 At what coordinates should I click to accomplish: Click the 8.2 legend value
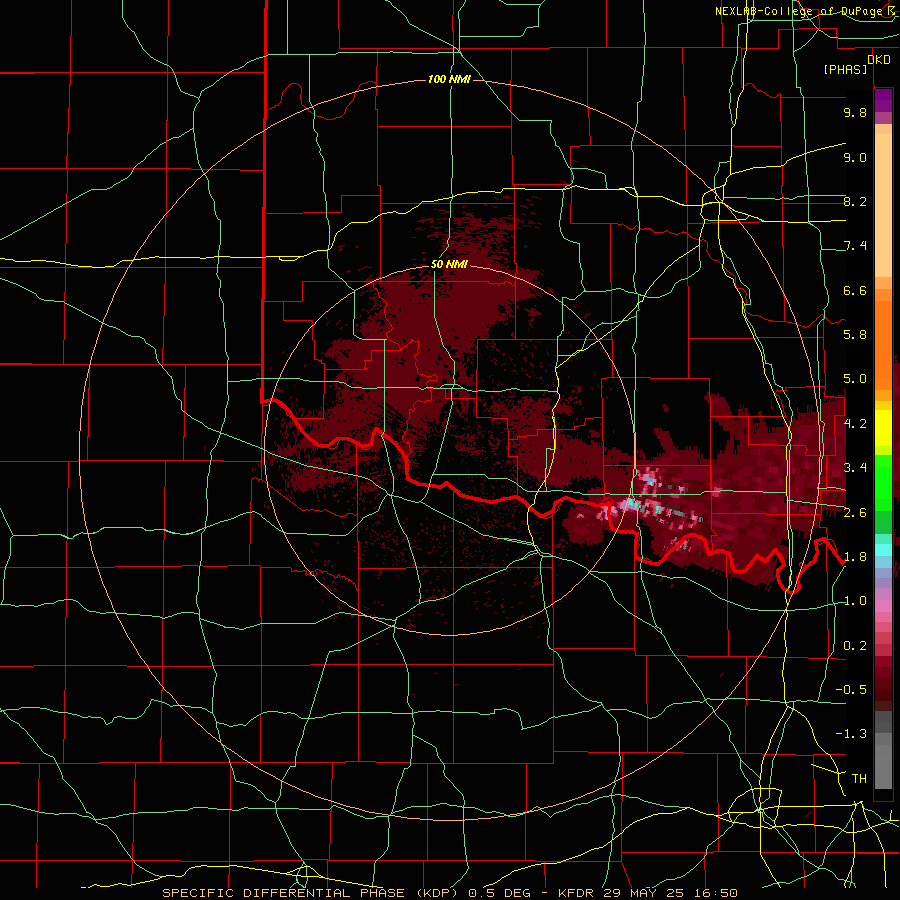point(855,201)
